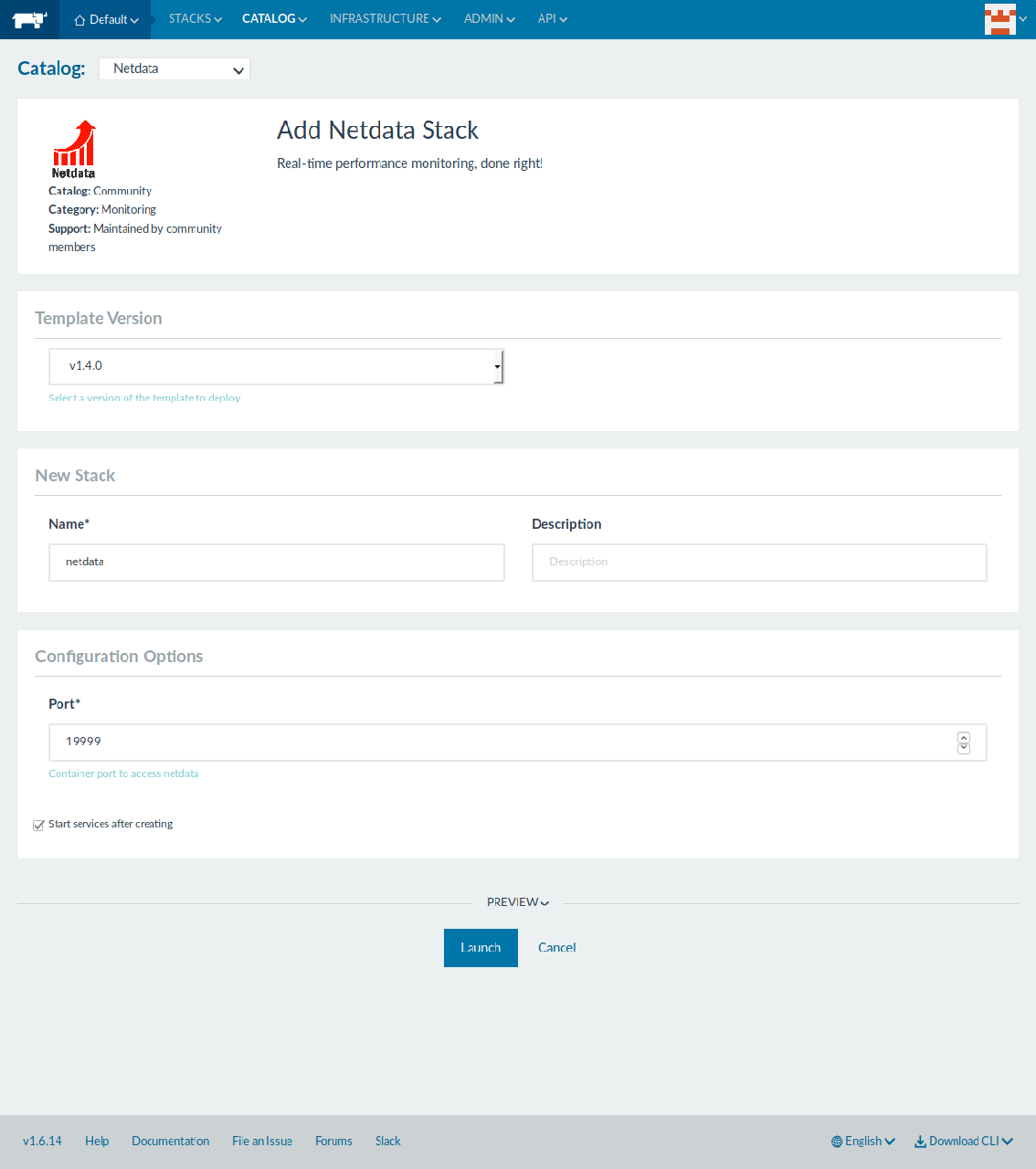Toggle Start services after creating checkbox
This screenshot has width=1036, height=1169.
pyautogui.click(x=38, y=825)
